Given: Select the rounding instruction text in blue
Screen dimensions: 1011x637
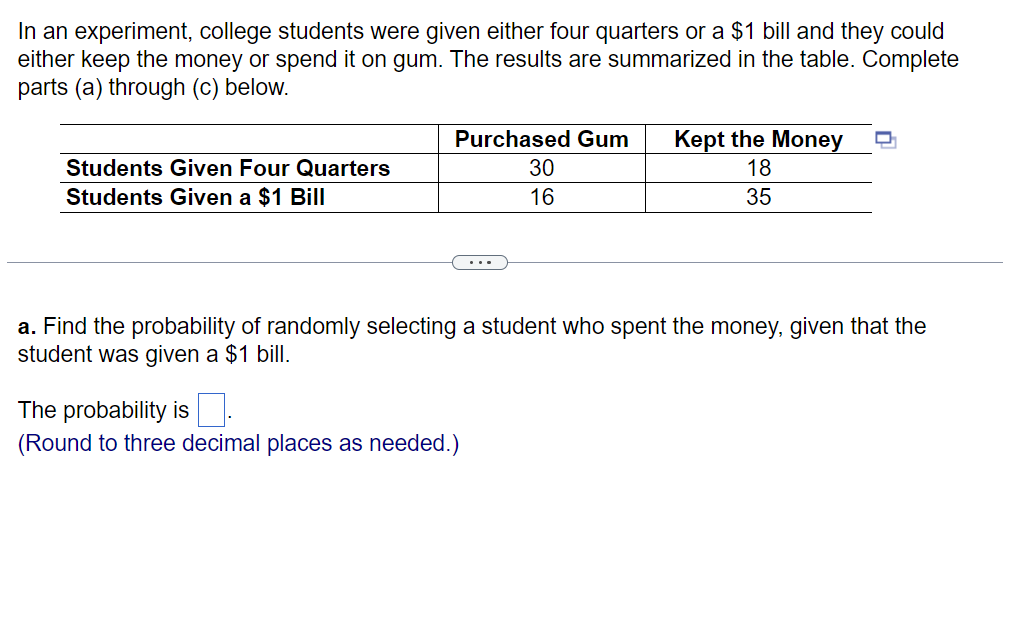Looking at the screenshot, I should pyautogui.click(x=238, y=443).
